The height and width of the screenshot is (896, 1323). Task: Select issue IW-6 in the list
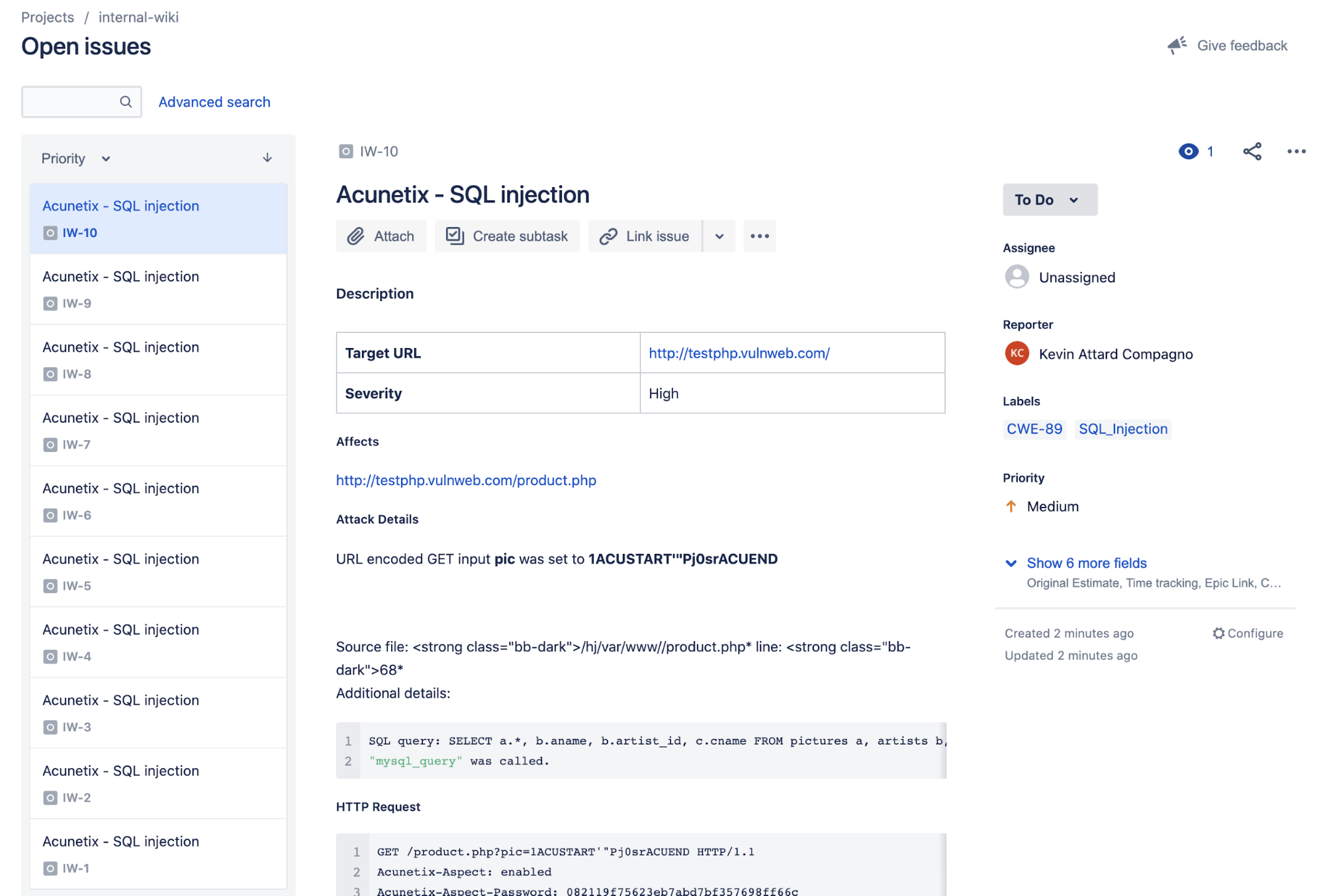click(x=158, y=501)
